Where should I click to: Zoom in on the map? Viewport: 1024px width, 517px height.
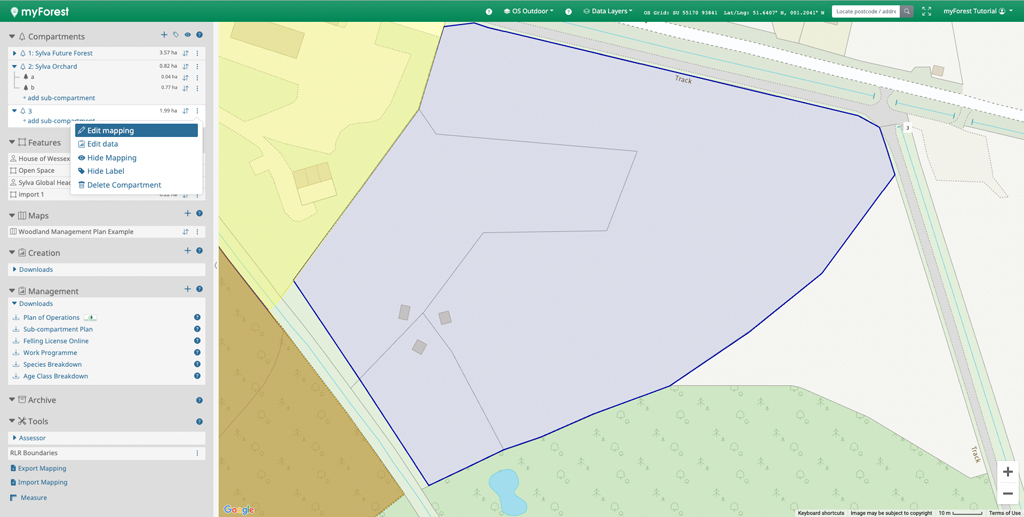coord(1007,472)
